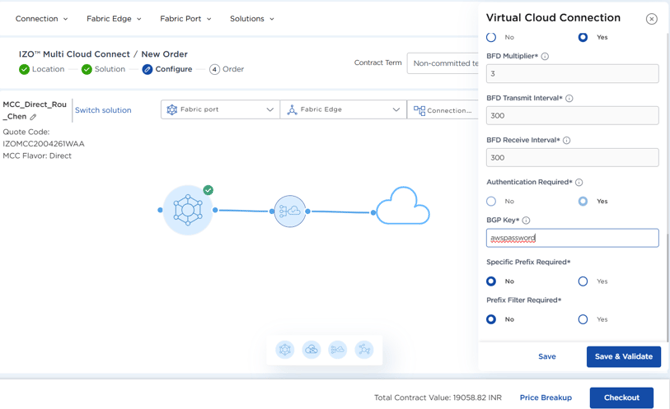
Task: Open the Solutions menu
Action: click(x=252, y=19)
